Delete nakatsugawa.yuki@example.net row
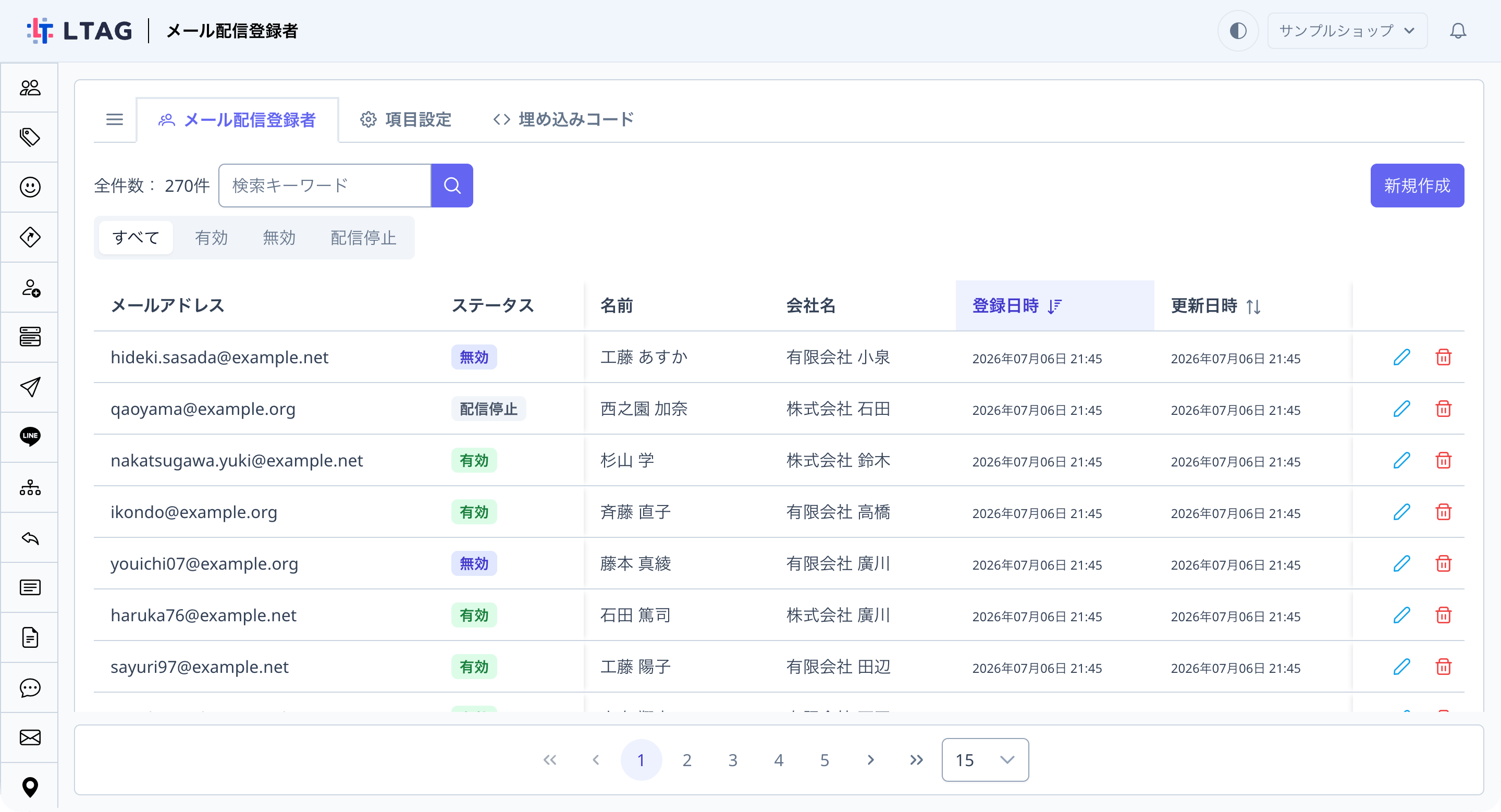The height and width of the screenshot is (812, 1501). 1443,460
